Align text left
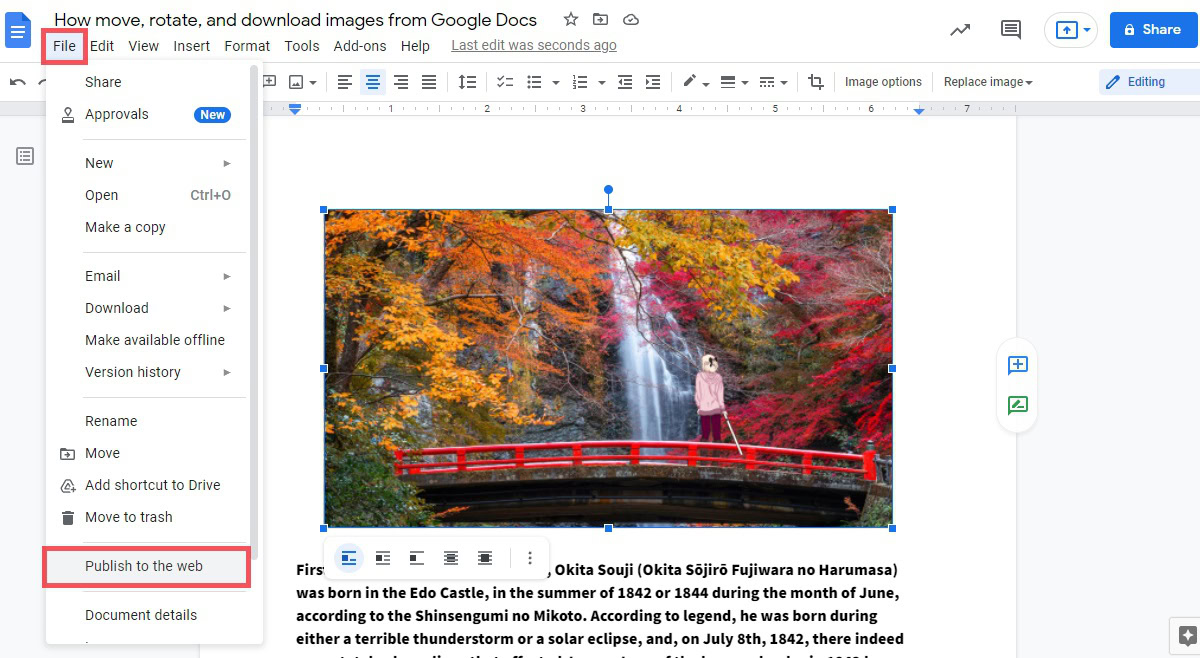This screenshot has width=1200, height=658. (x=345, y=82)
